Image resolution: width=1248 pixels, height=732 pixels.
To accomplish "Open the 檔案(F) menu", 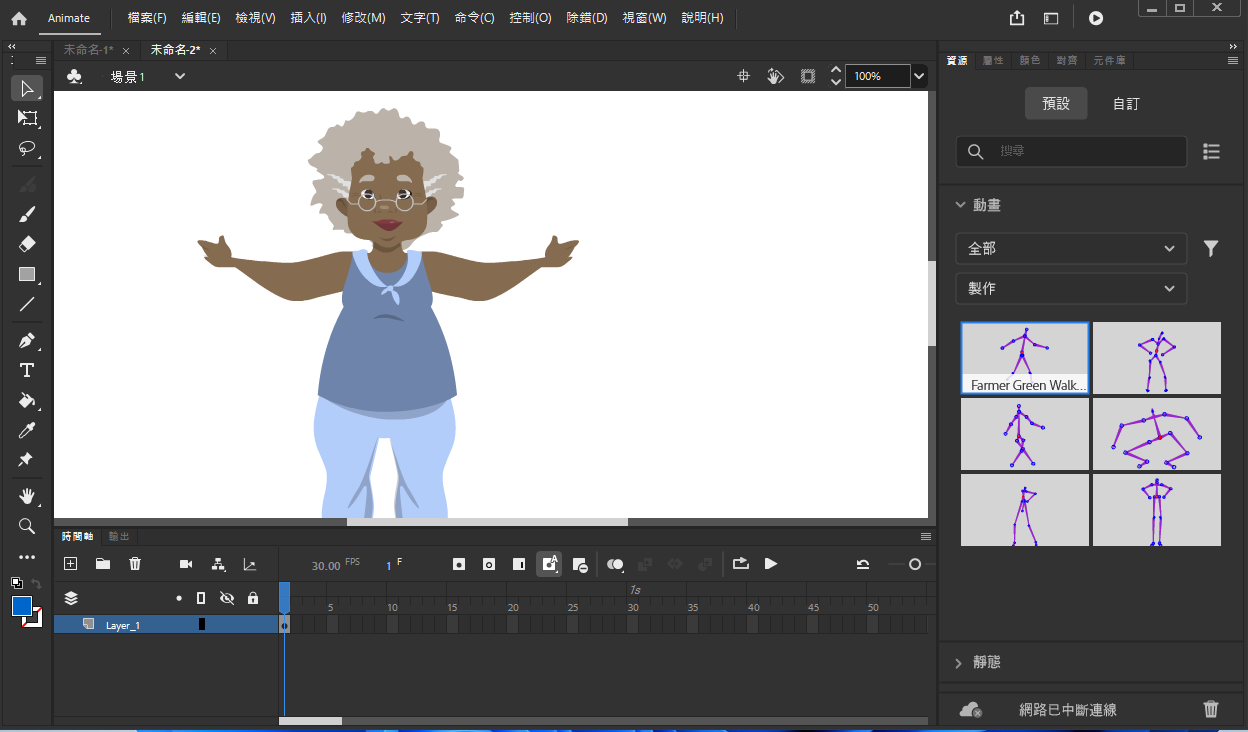I will point(147,18).
